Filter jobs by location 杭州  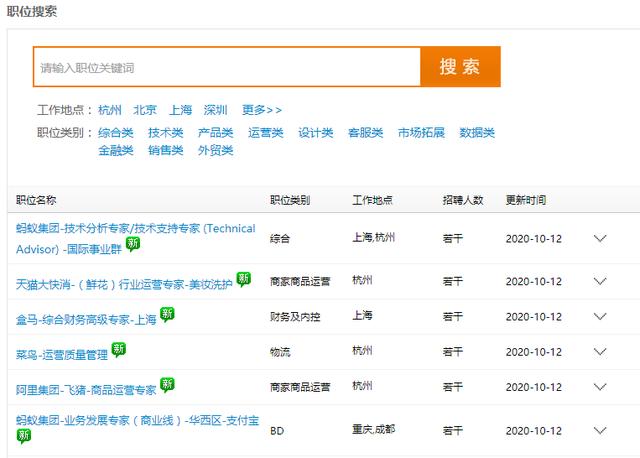pos(110,110)
